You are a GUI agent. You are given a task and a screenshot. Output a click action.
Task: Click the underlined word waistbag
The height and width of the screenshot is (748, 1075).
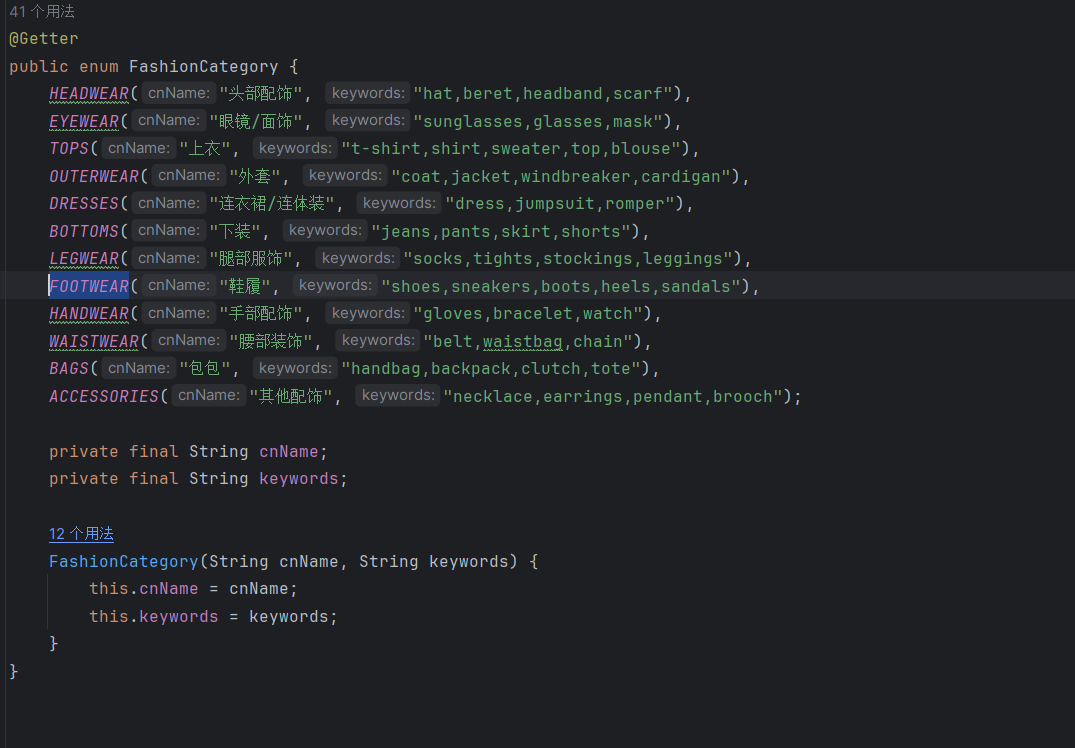(x=522, y=341)
